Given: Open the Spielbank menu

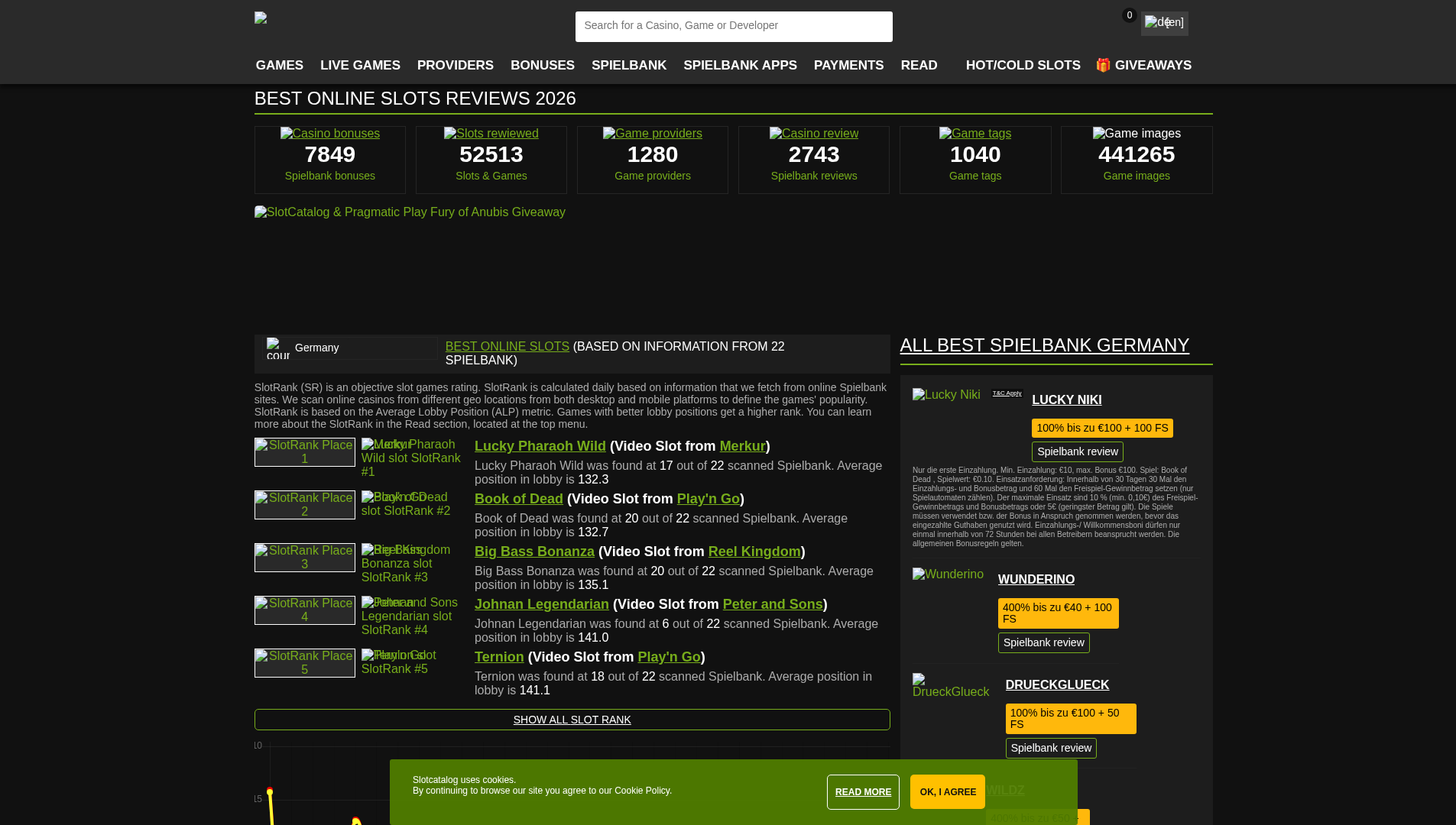Looking at the screenshot, I should (629, 66).
